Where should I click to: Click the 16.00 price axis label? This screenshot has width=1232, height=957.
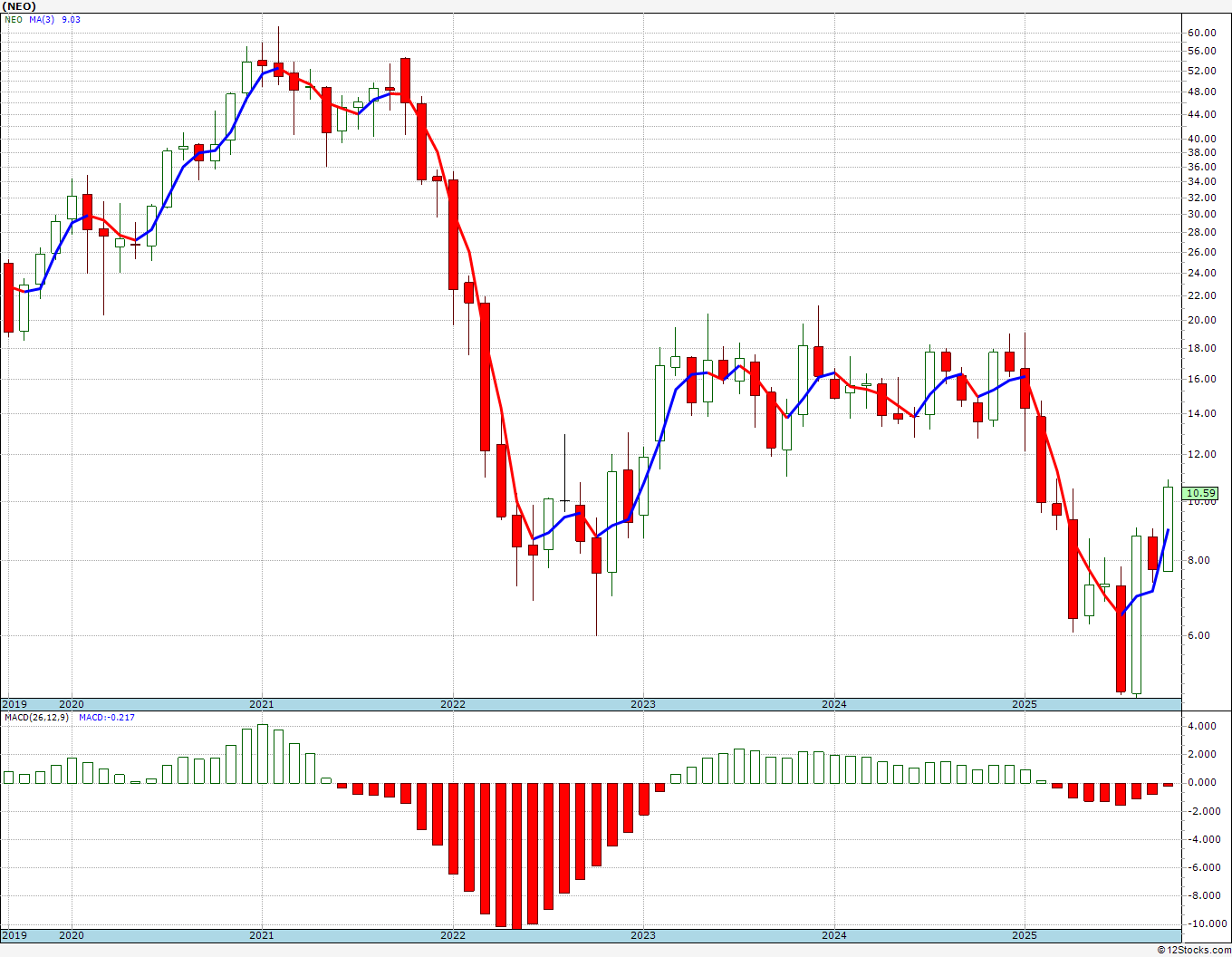pos(1201,379)
